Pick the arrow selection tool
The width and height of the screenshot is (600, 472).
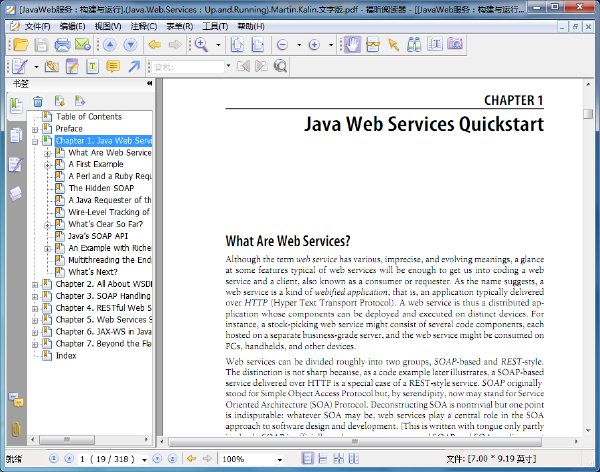393,45
